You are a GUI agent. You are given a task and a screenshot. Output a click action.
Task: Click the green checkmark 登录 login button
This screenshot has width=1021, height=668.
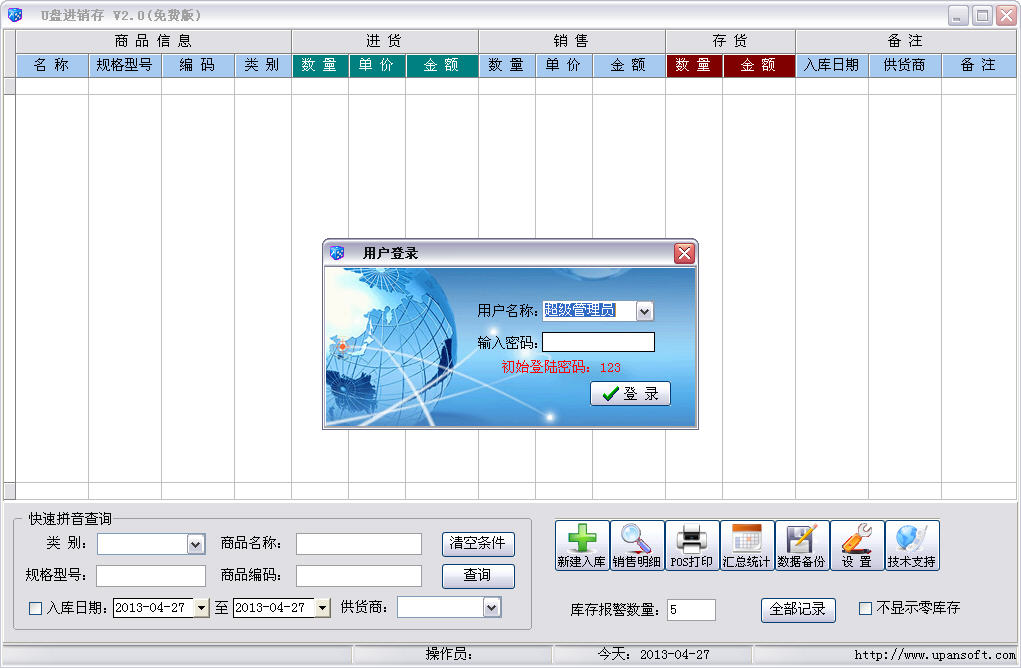(632, 393)
